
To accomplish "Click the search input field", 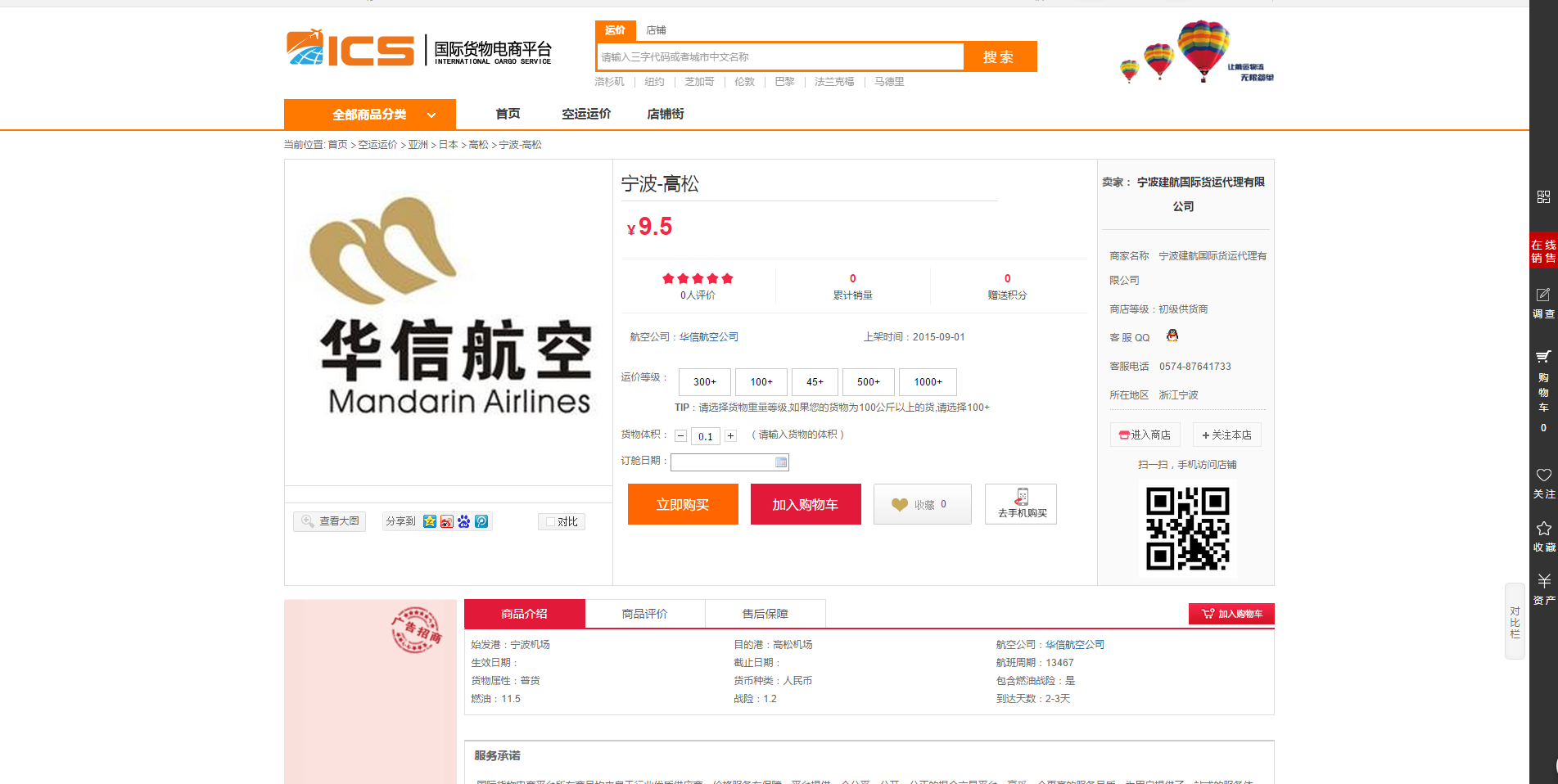I will point(780,56).
